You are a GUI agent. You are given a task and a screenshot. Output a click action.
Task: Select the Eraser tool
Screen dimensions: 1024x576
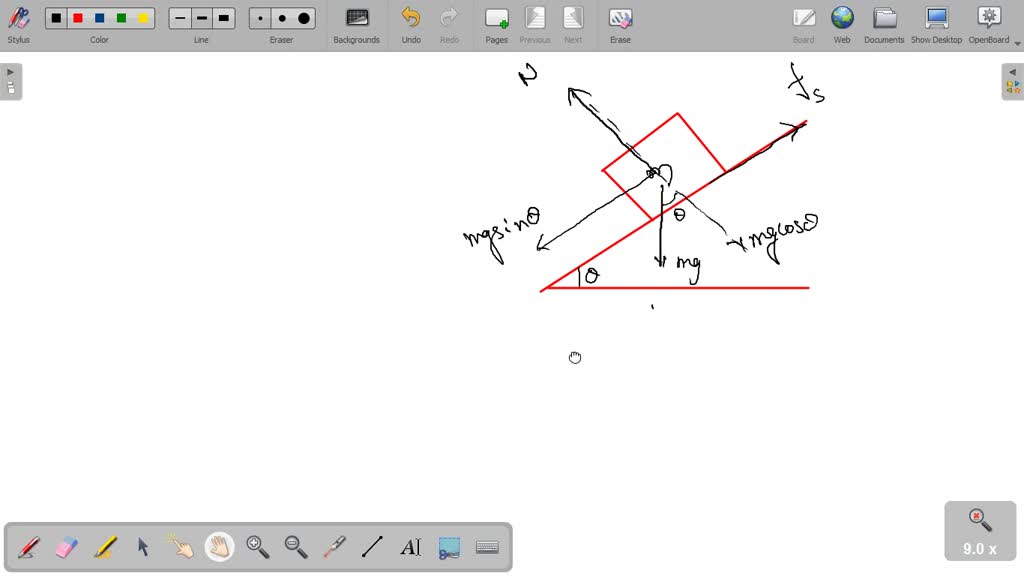[x=67, y=547]
